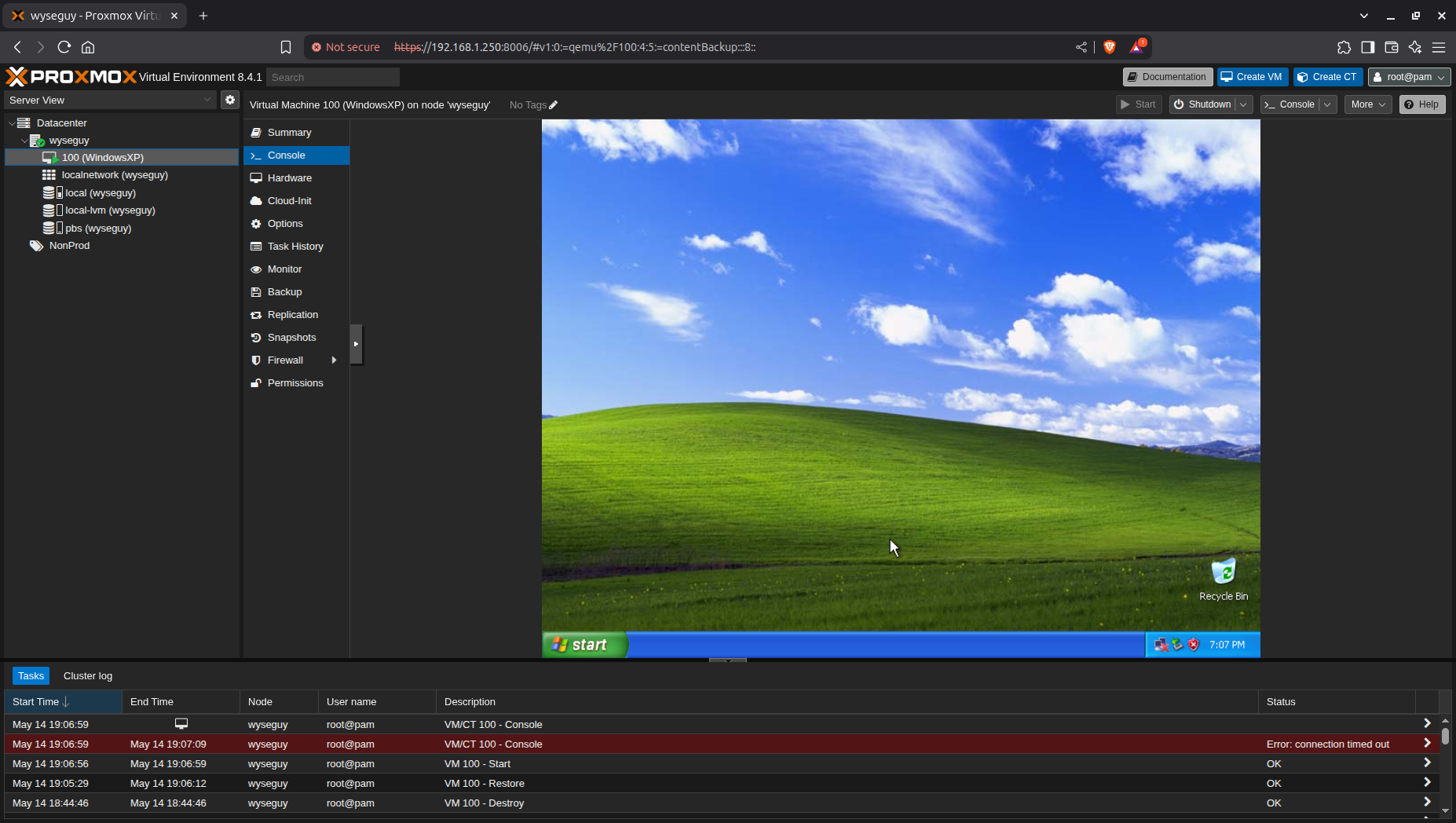1456x823 pixels.
Task: Expand the Firewall submenu arrow
Action: click(x=334, y=360)
